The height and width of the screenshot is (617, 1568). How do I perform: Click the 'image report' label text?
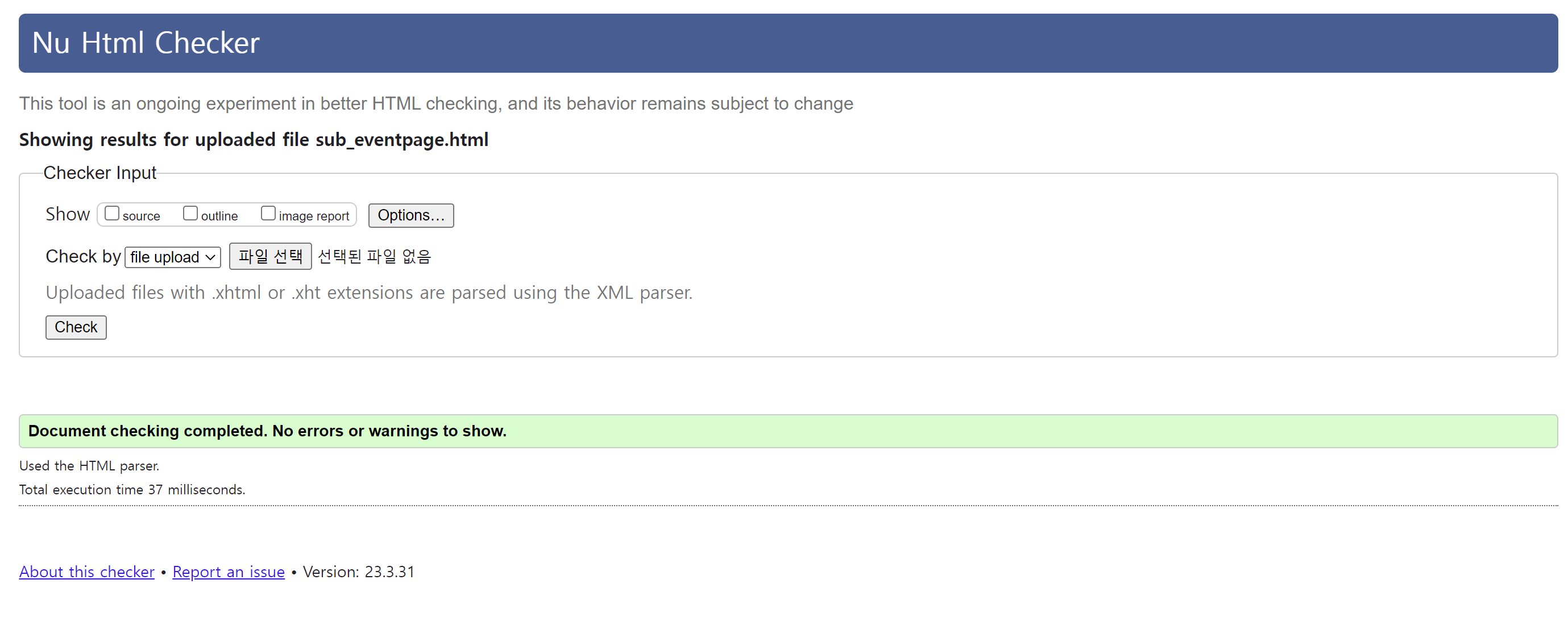(313, 216)
